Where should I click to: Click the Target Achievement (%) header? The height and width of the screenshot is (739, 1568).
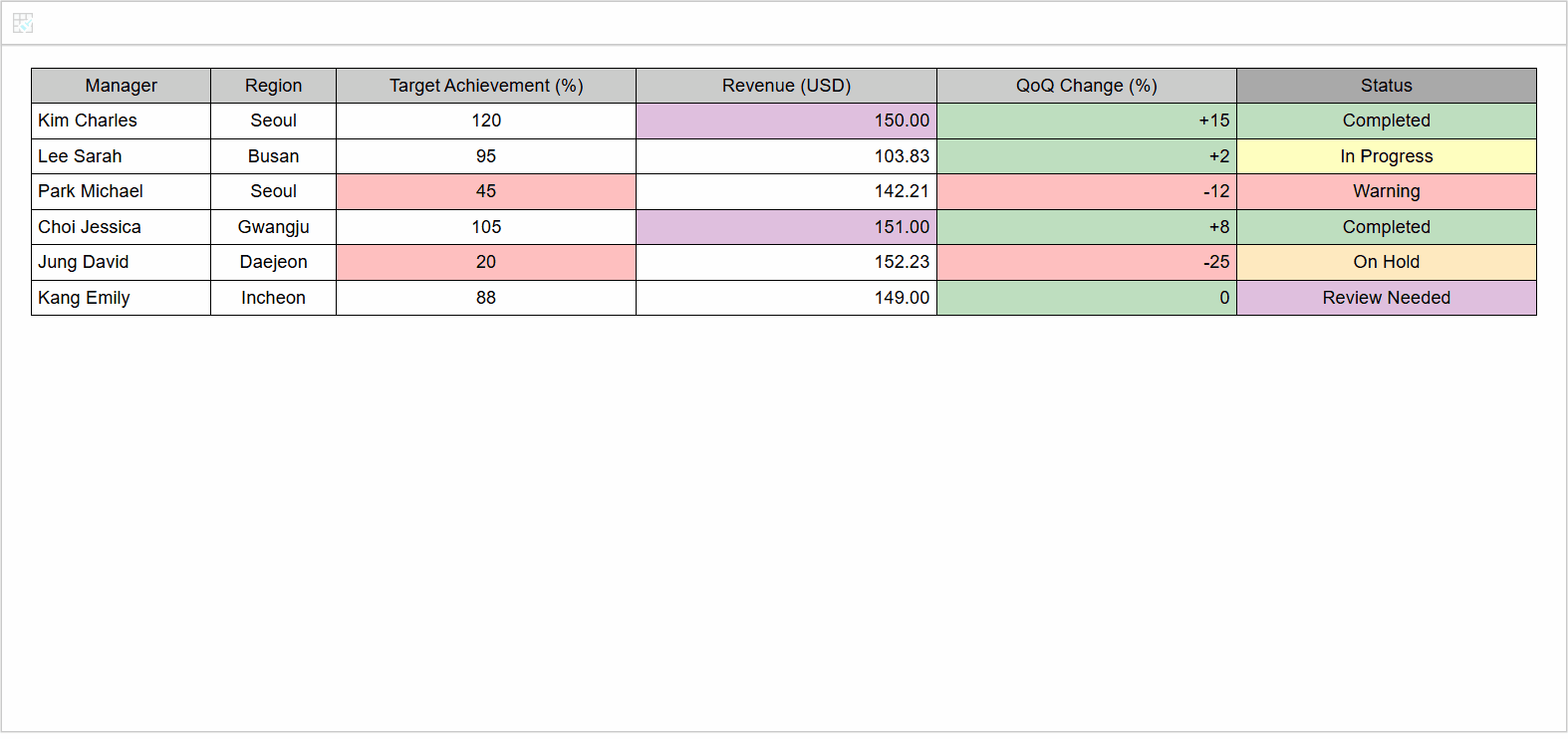[x=486, y=86]
